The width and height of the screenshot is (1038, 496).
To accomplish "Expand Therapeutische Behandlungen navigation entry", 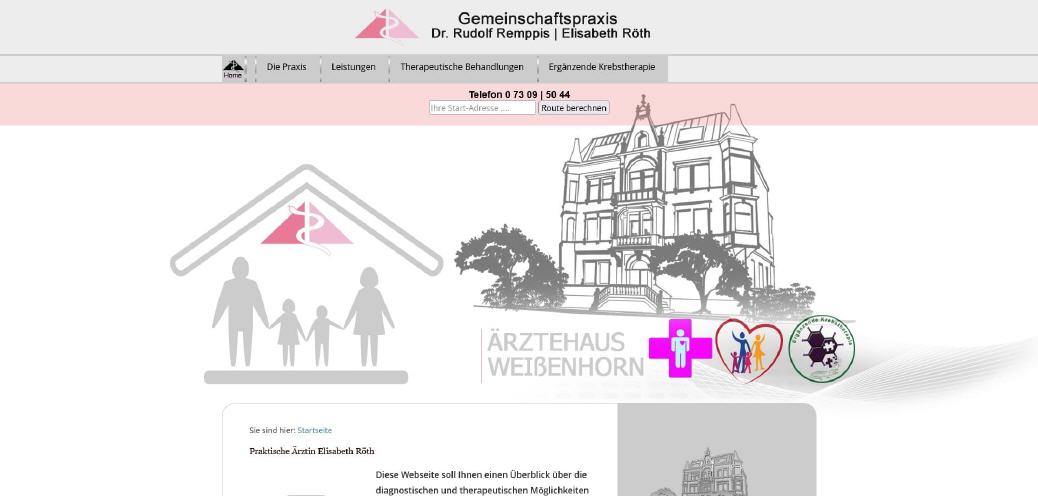I will pyautogui.click(x=462, y=67).
